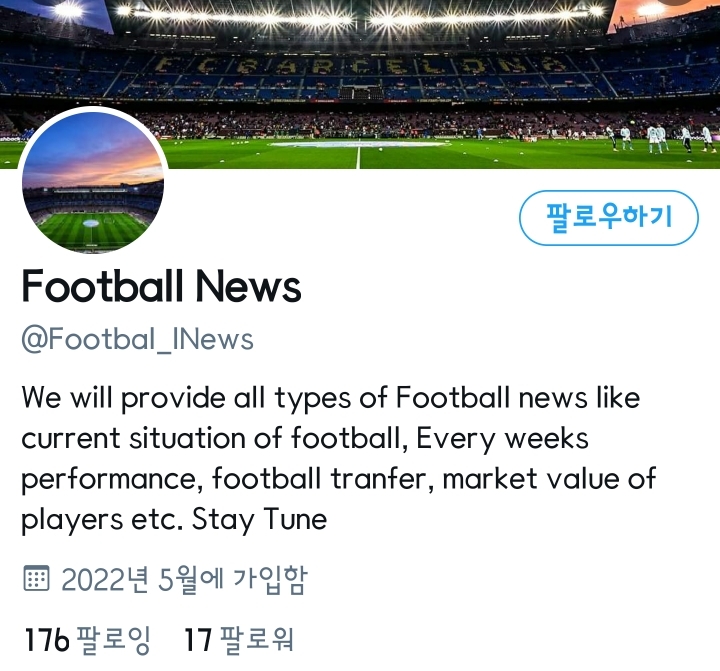Tap the Football News display name
Viewport: 720px width, 671px height.
[x=161, y=286]
